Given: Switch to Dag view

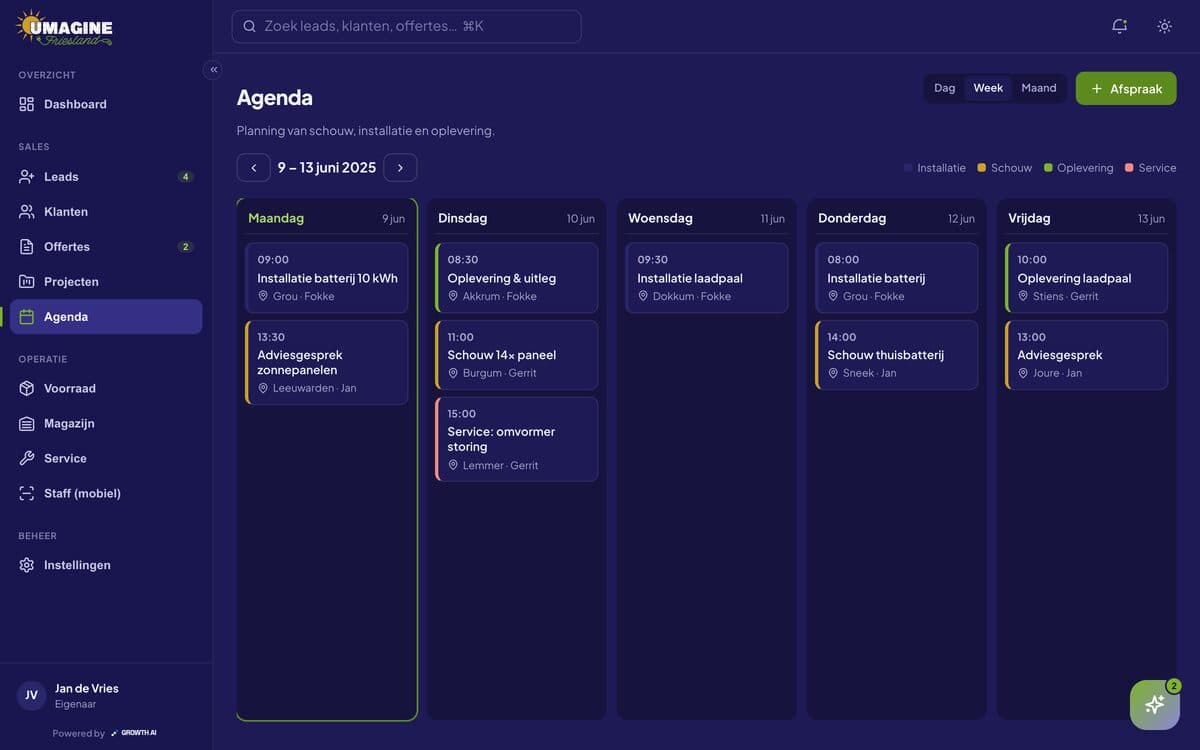Looking at the screenshot, I should (x=945, y=88).
